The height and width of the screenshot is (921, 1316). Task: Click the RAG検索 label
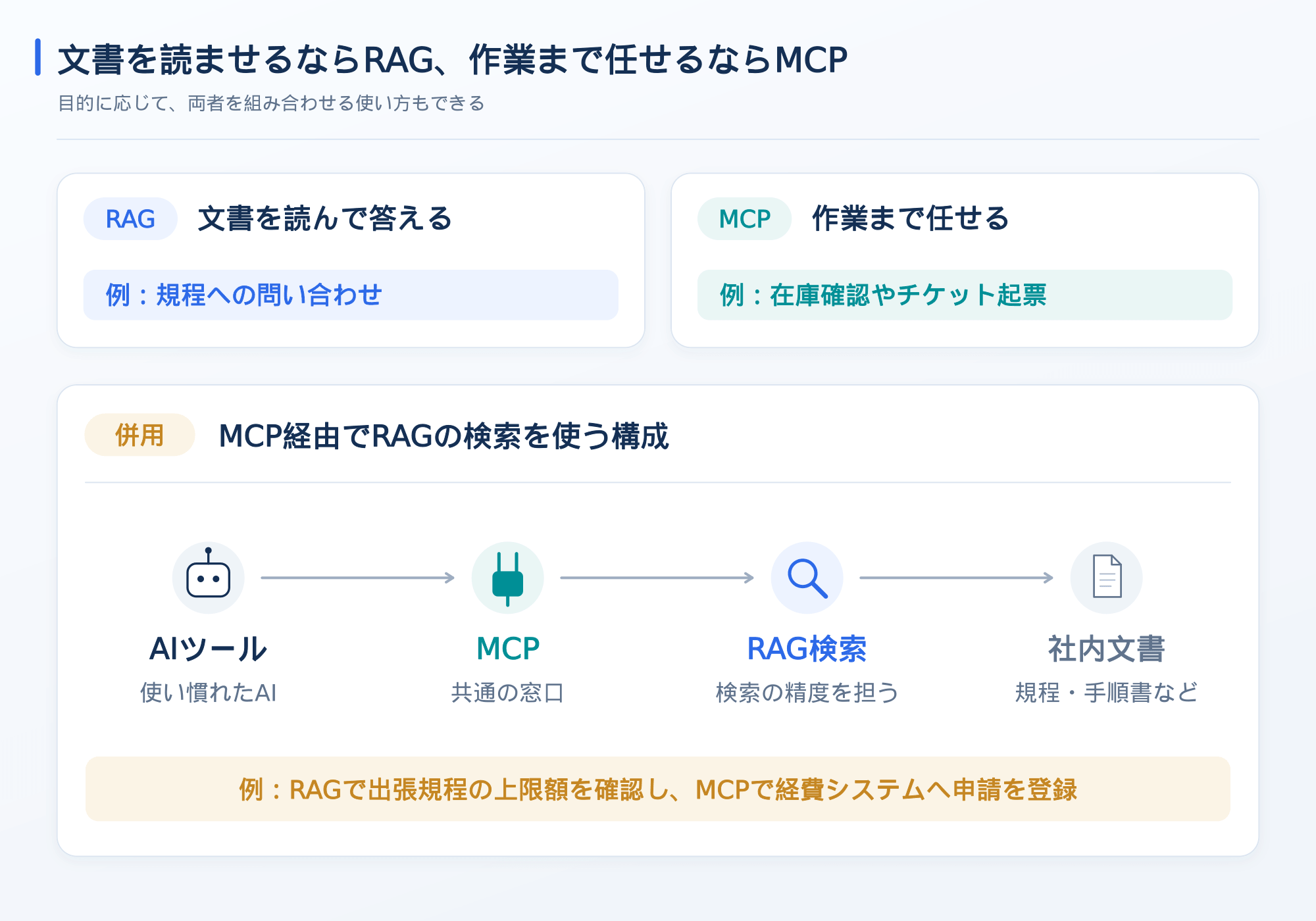coord(807,649)
